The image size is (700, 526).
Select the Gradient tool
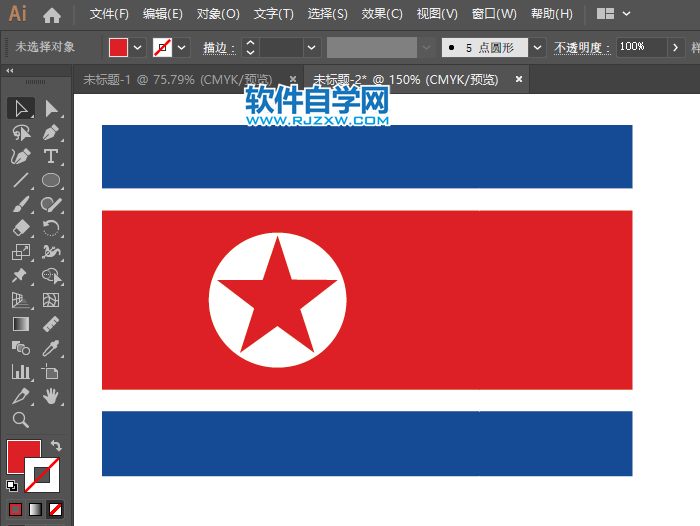click(x=20, y=324)
